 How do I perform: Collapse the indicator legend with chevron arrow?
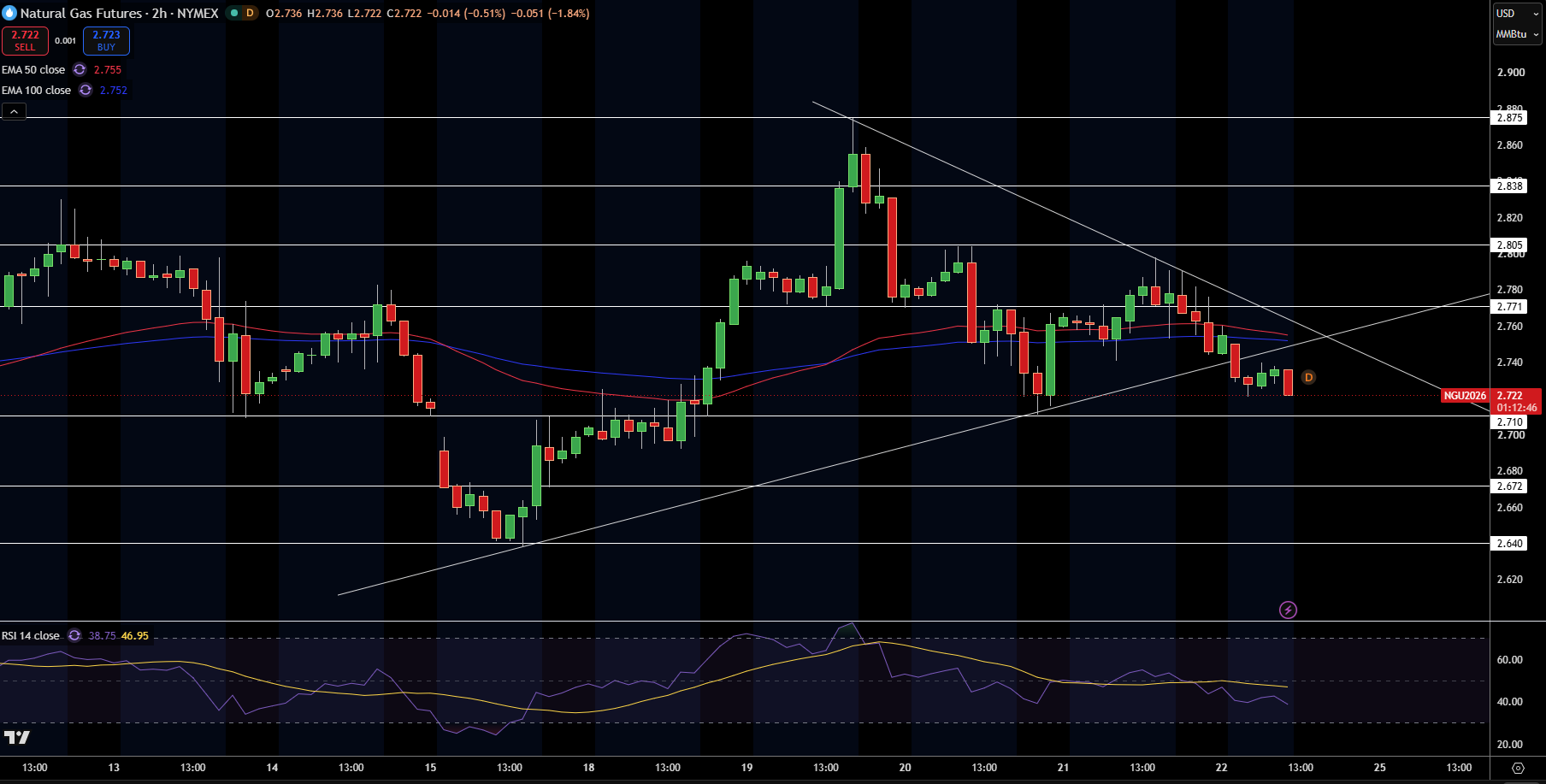pos(14,112)
